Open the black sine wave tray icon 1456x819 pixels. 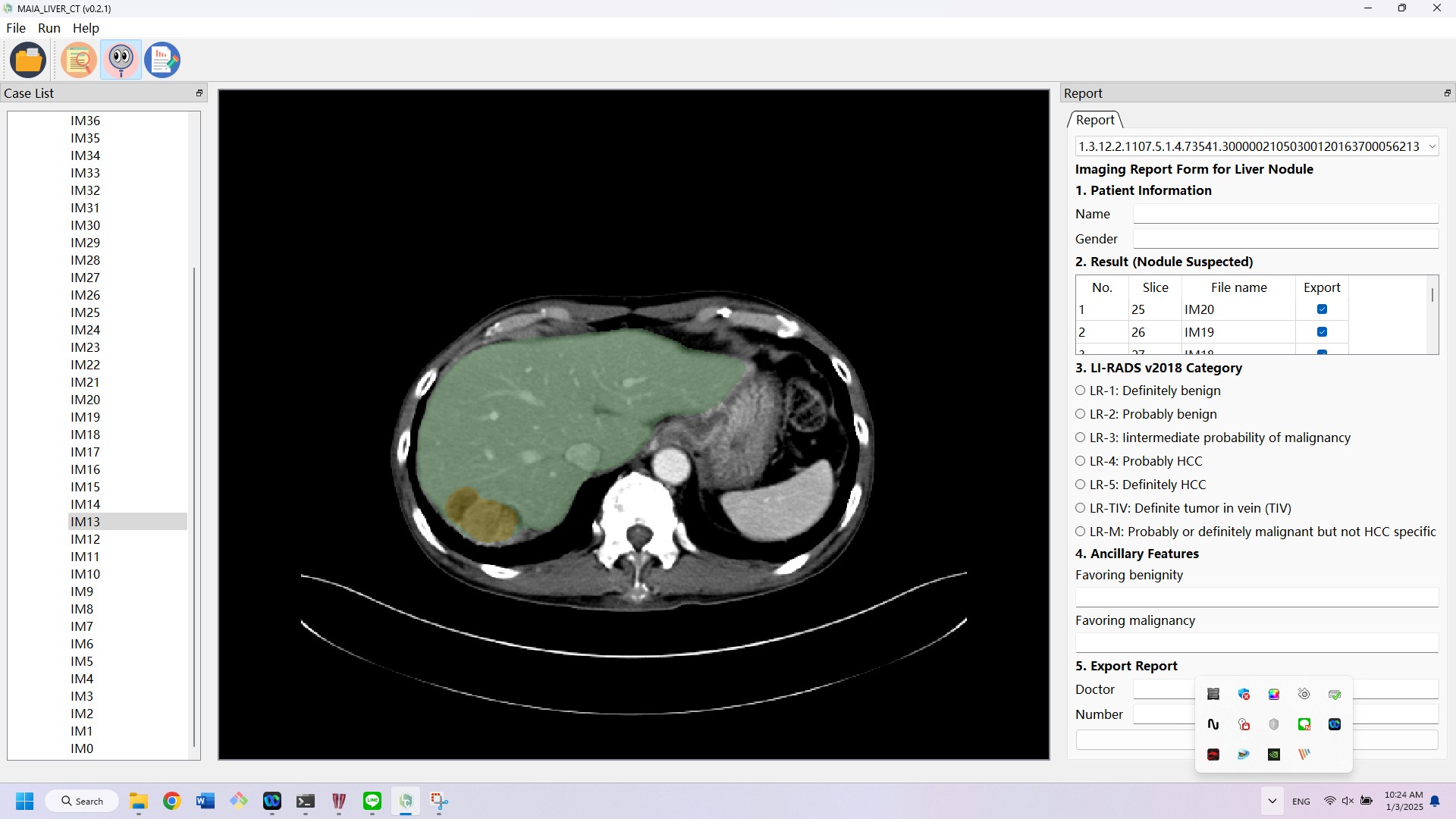pyautogui.click(x=1213, y=724)
